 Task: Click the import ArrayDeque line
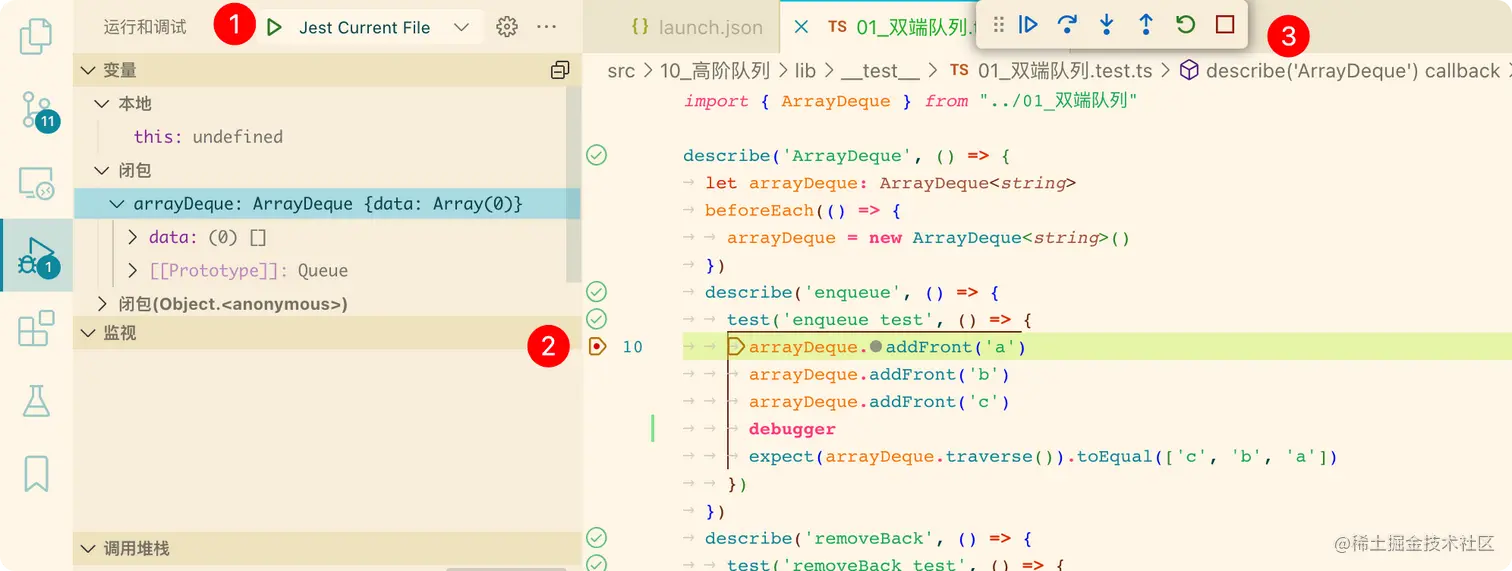pyautogui.click(x=911, y=101)
